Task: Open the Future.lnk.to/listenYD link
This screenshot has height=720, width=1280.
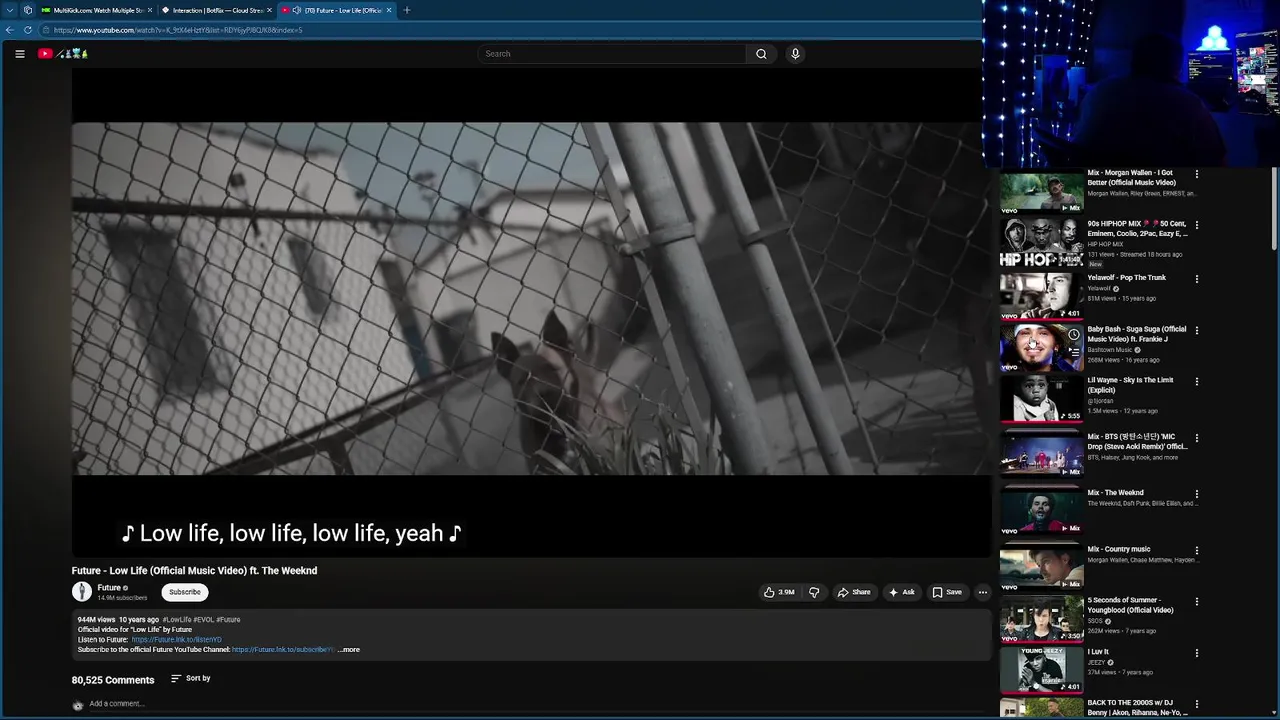Action: 176,640
